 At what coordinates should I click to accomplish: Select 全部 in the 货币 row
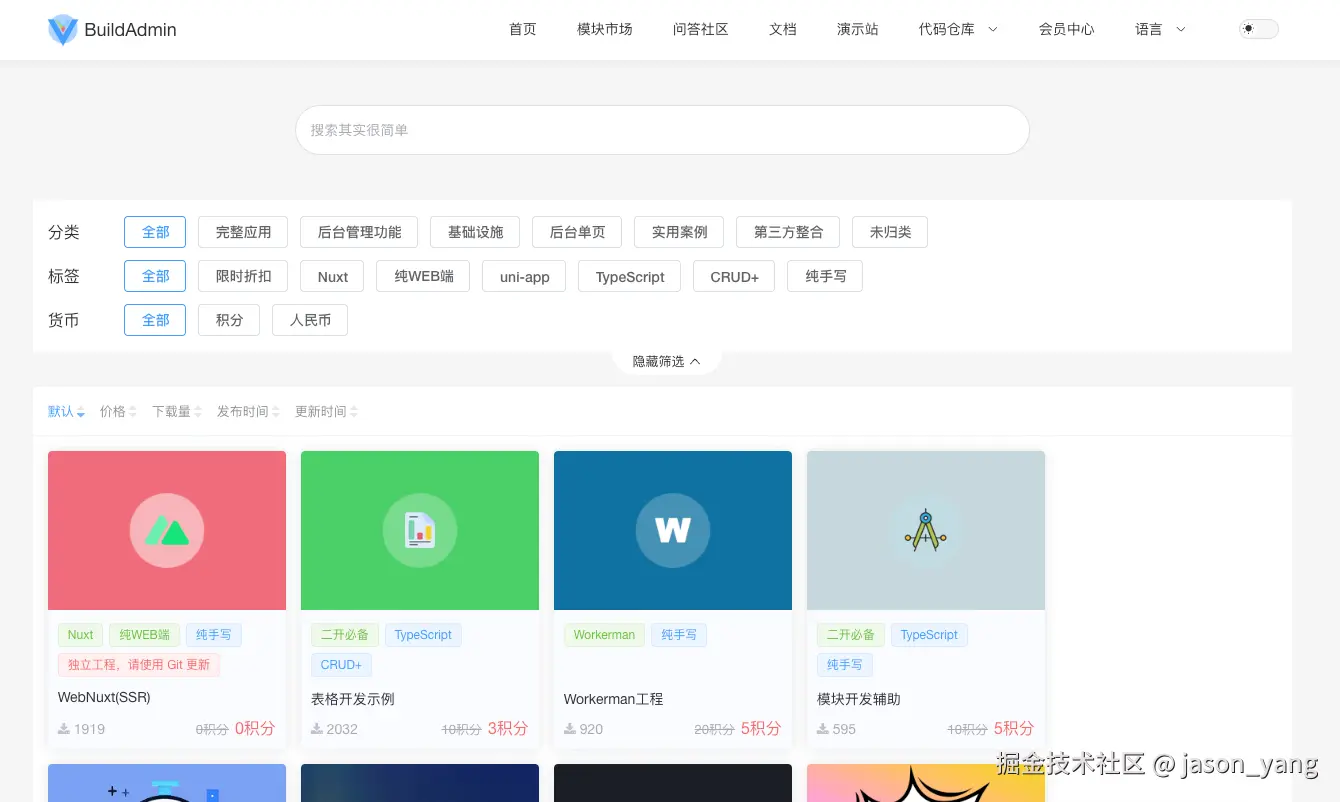coord(155,320)
